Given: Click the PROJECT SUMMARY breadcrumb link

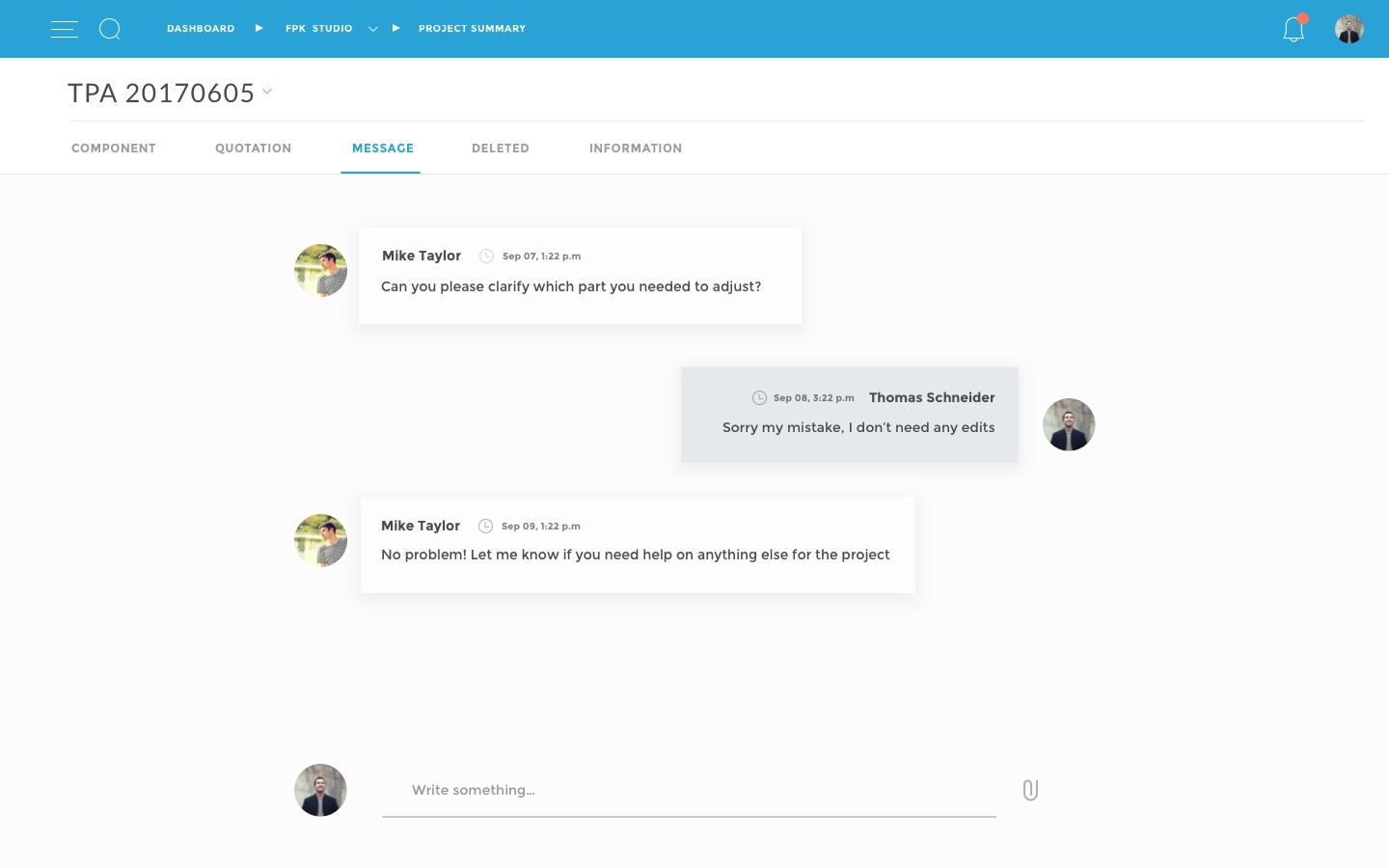Looking at the screenshot, I should click(473, 29).
